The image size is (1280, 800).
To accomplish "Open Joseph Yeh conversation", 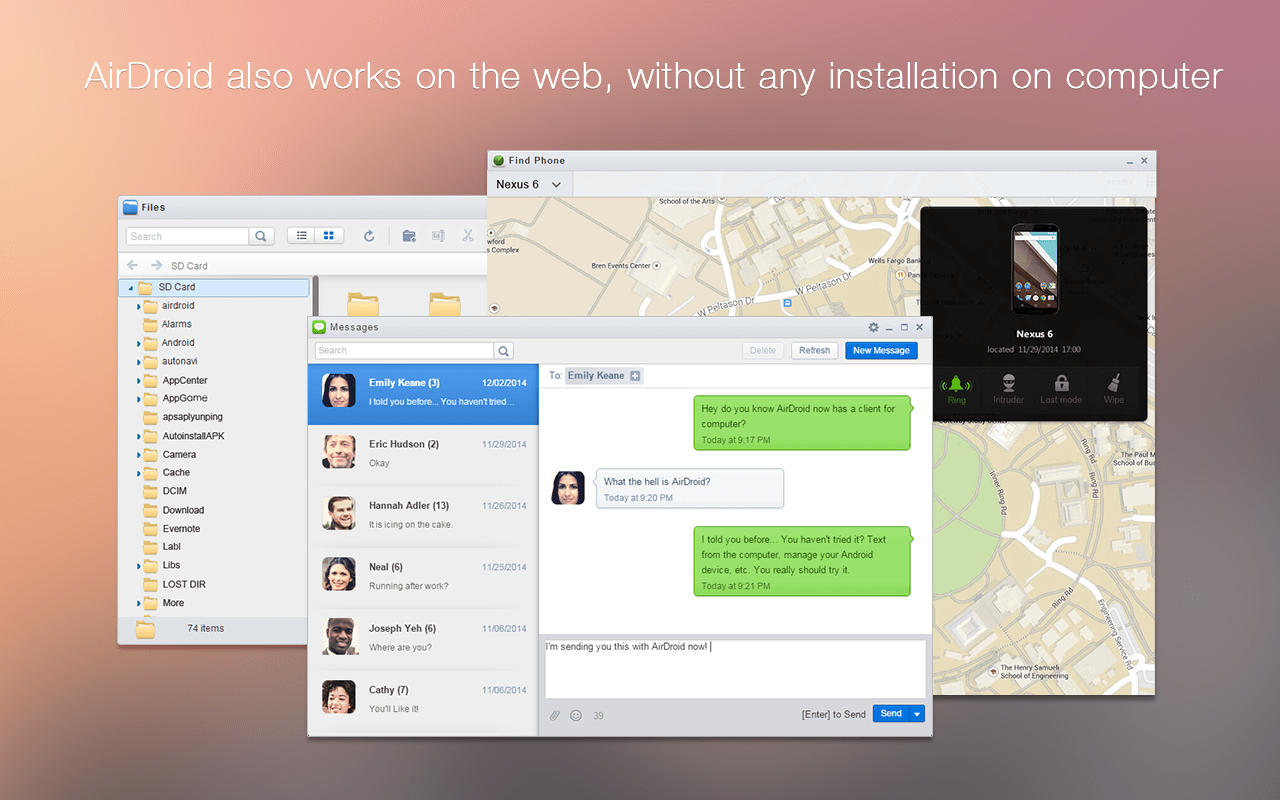I will click(423, 638).
